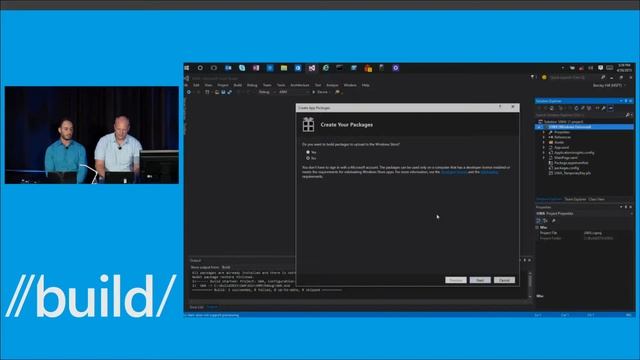Screen dimensions: 640x360
Task: Select packages.config file
Action: coord(566,168)
